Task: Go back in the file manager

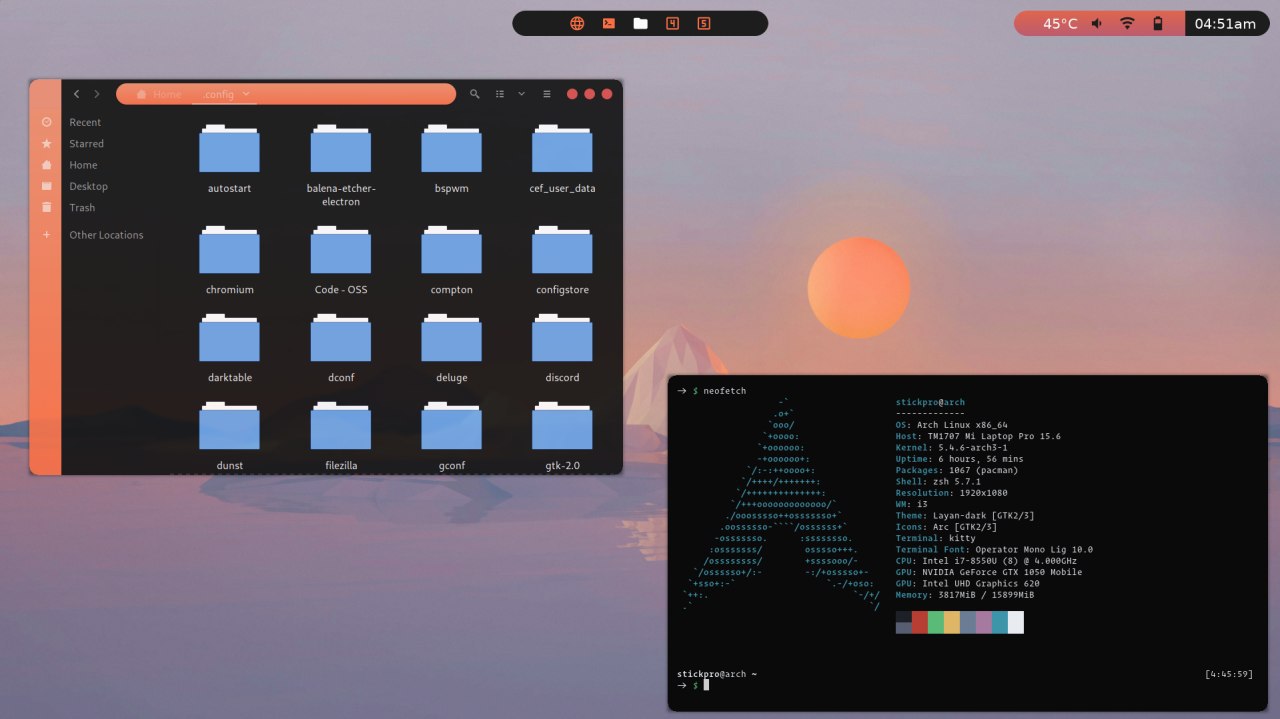Action: pos(76,94)
